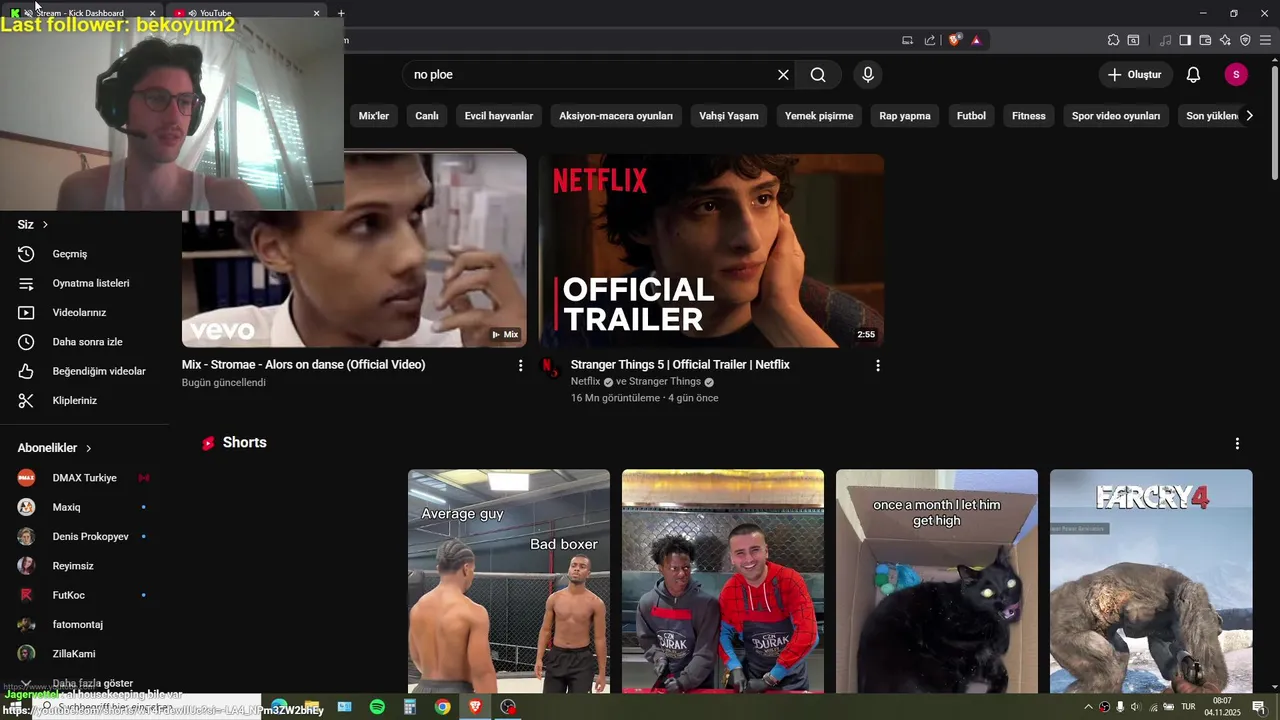Viewport: 1280px width, 720px height.
Task: Show next category chips arrow
Action: [x=1249, y=116]
